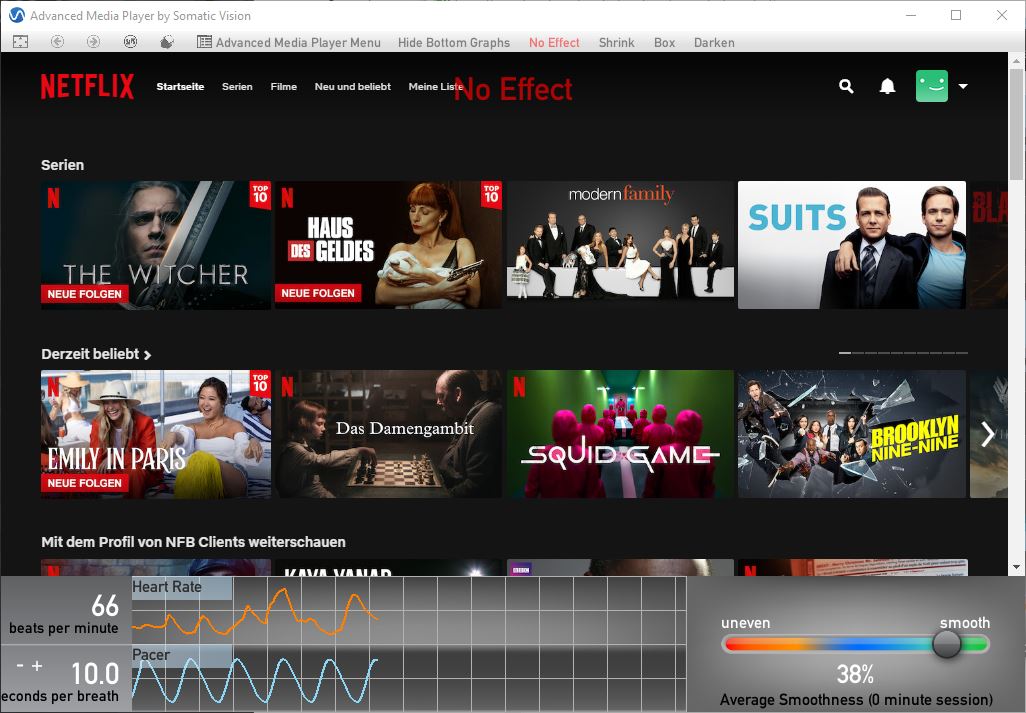Expand the Derzeit beliebt row heading
The width and height of the screenshot is (1026, 713).
coord(96,354)
